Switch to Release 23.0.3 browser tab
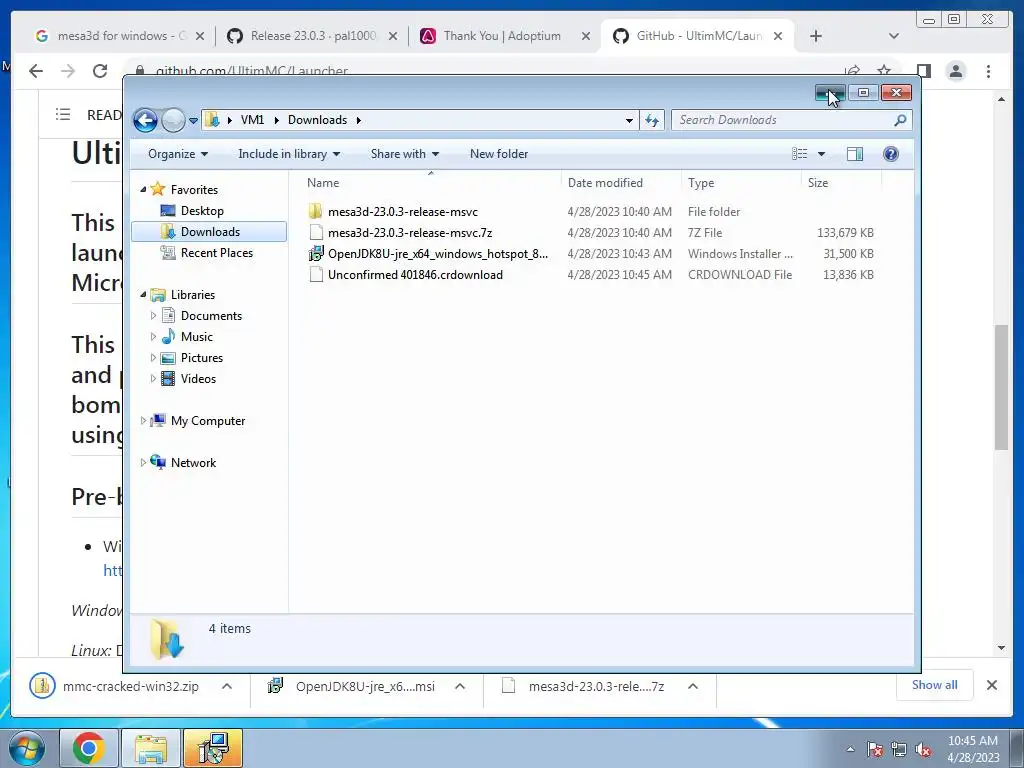Viewport: 1024px width, 768px height. (313, 36)
